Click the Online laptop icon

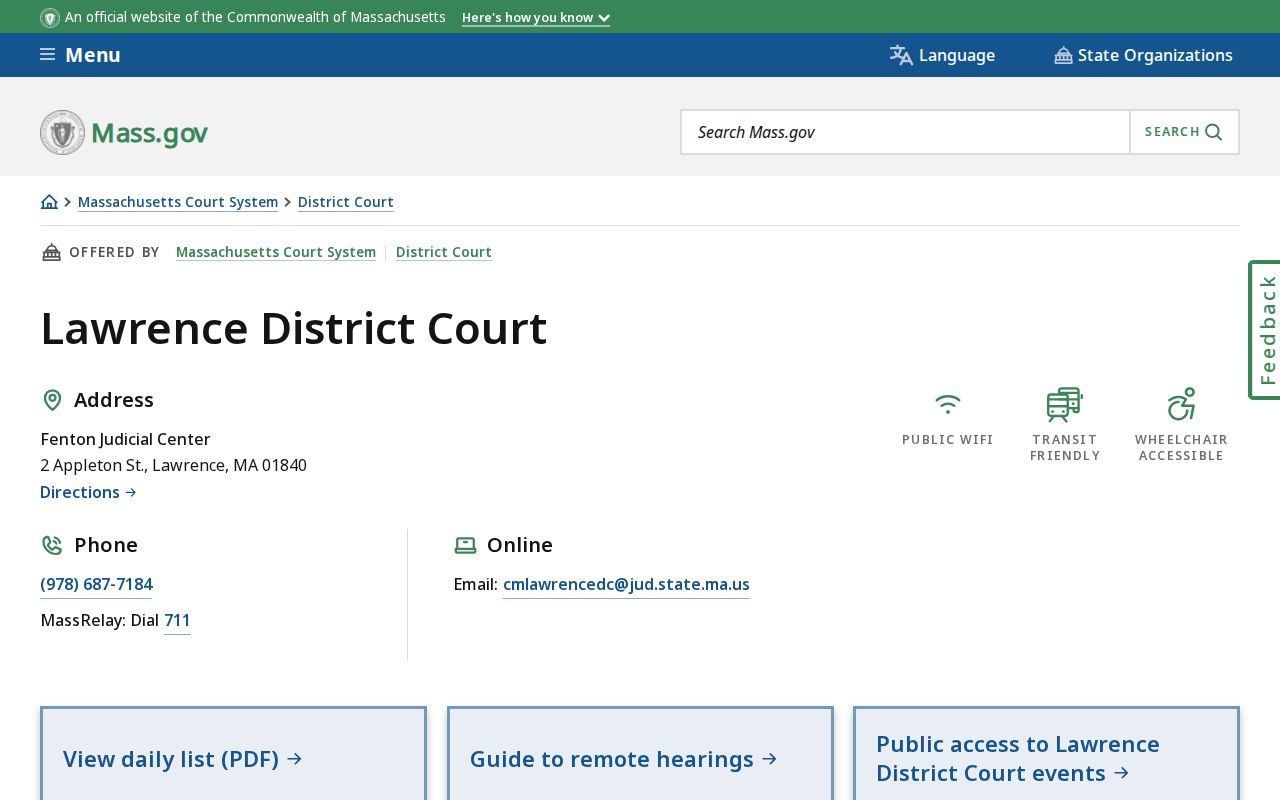(x=465, y=545)
